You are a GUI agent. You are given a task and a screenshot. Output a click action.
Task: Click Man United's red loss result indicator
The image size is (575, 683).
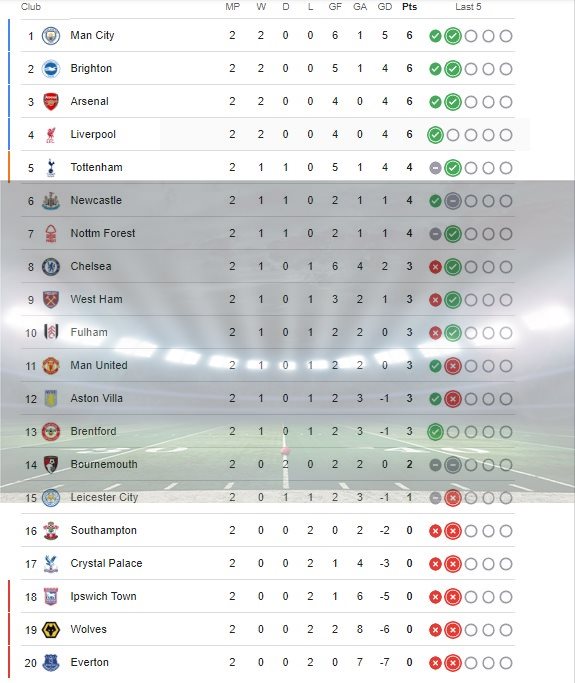click(453, 366)
